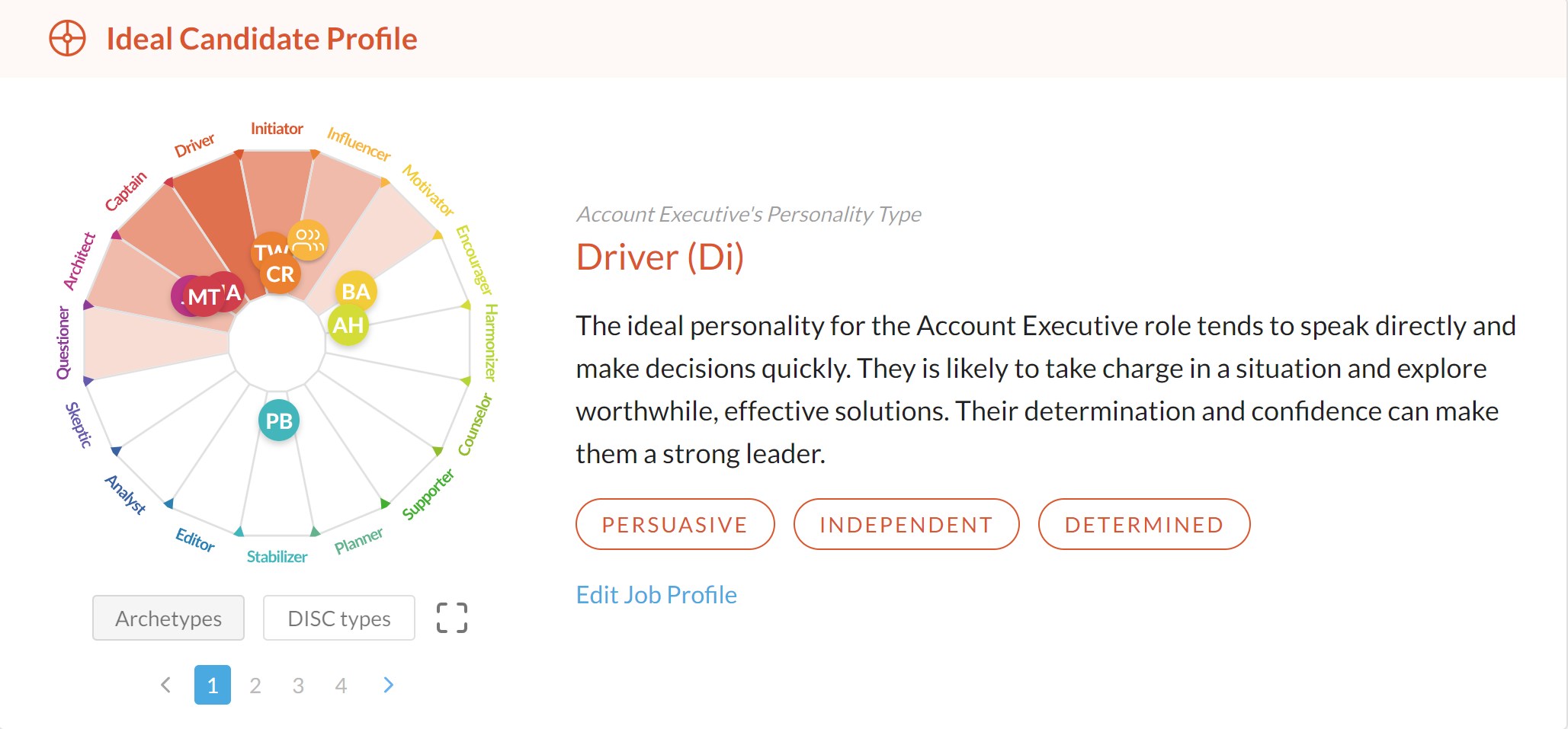1568x729 pixels.
Task: Open the Edit Job Profile link
Action: pyautogui.click(x=656, y=595)
